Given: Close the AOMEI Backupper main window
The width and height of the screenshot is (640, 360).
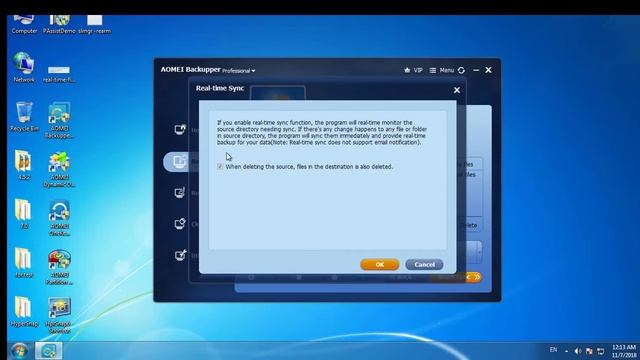Looking at the screenshot, I should 488,70.
